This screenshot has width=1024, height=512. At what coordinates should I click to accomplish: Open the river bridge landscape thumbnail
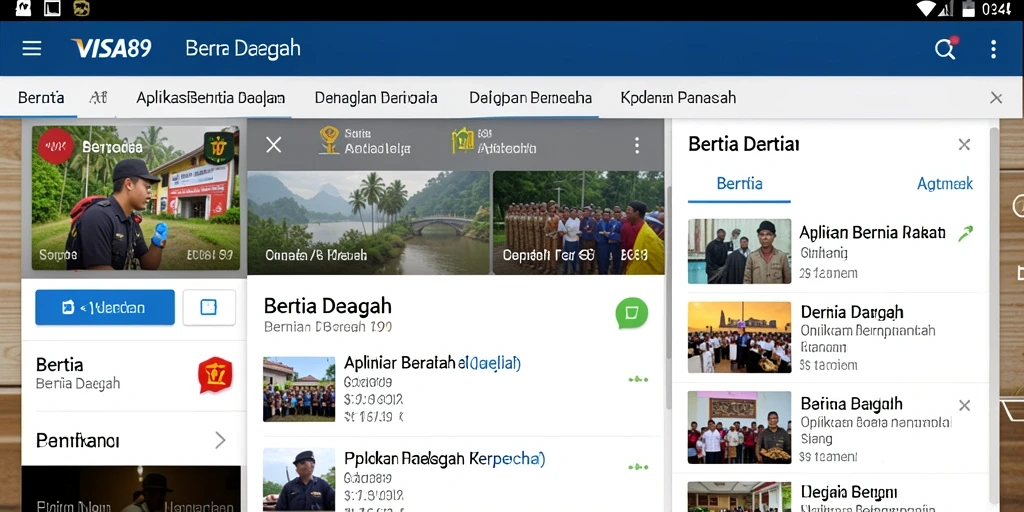[x=368, y=223]
